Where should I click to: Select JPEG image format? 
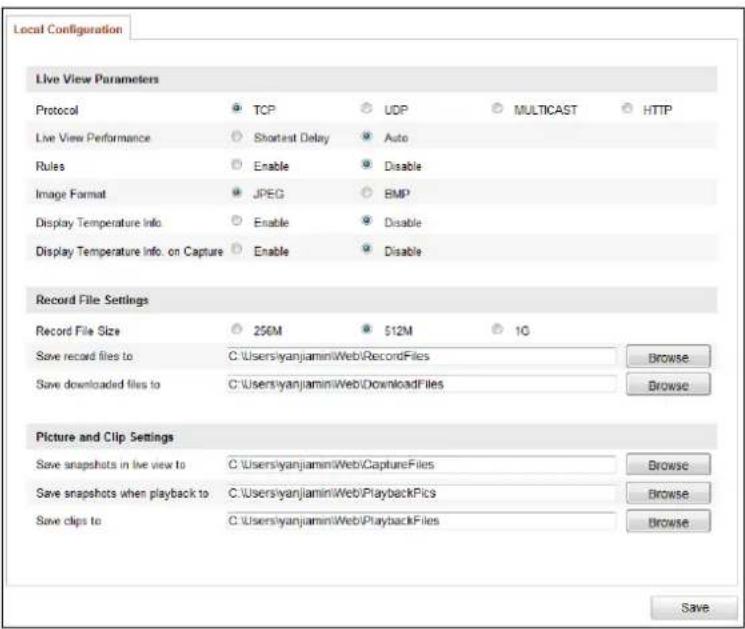[x=236, y=193]
